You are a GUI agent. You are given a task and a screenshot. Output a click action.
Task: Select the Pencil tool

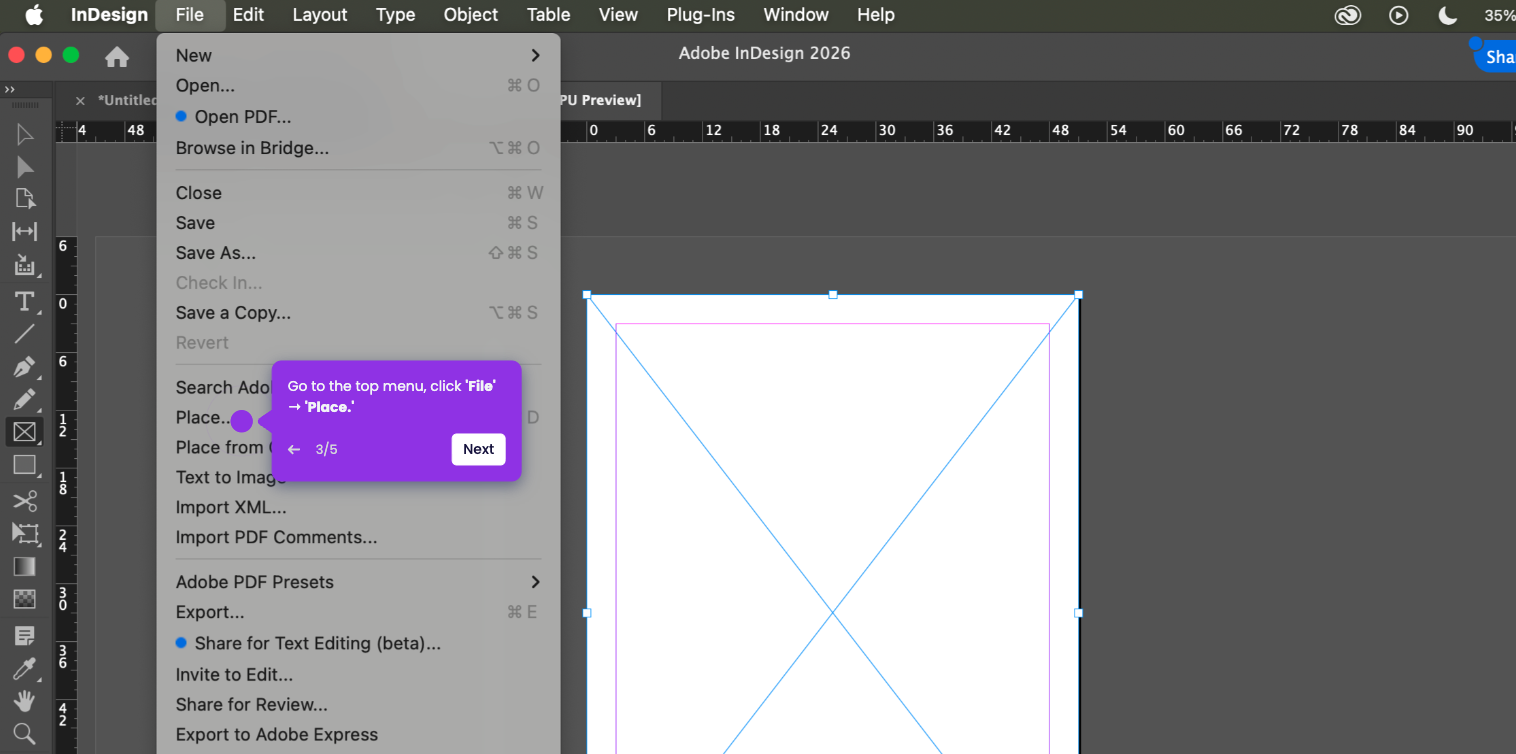(x=25, y=400)
